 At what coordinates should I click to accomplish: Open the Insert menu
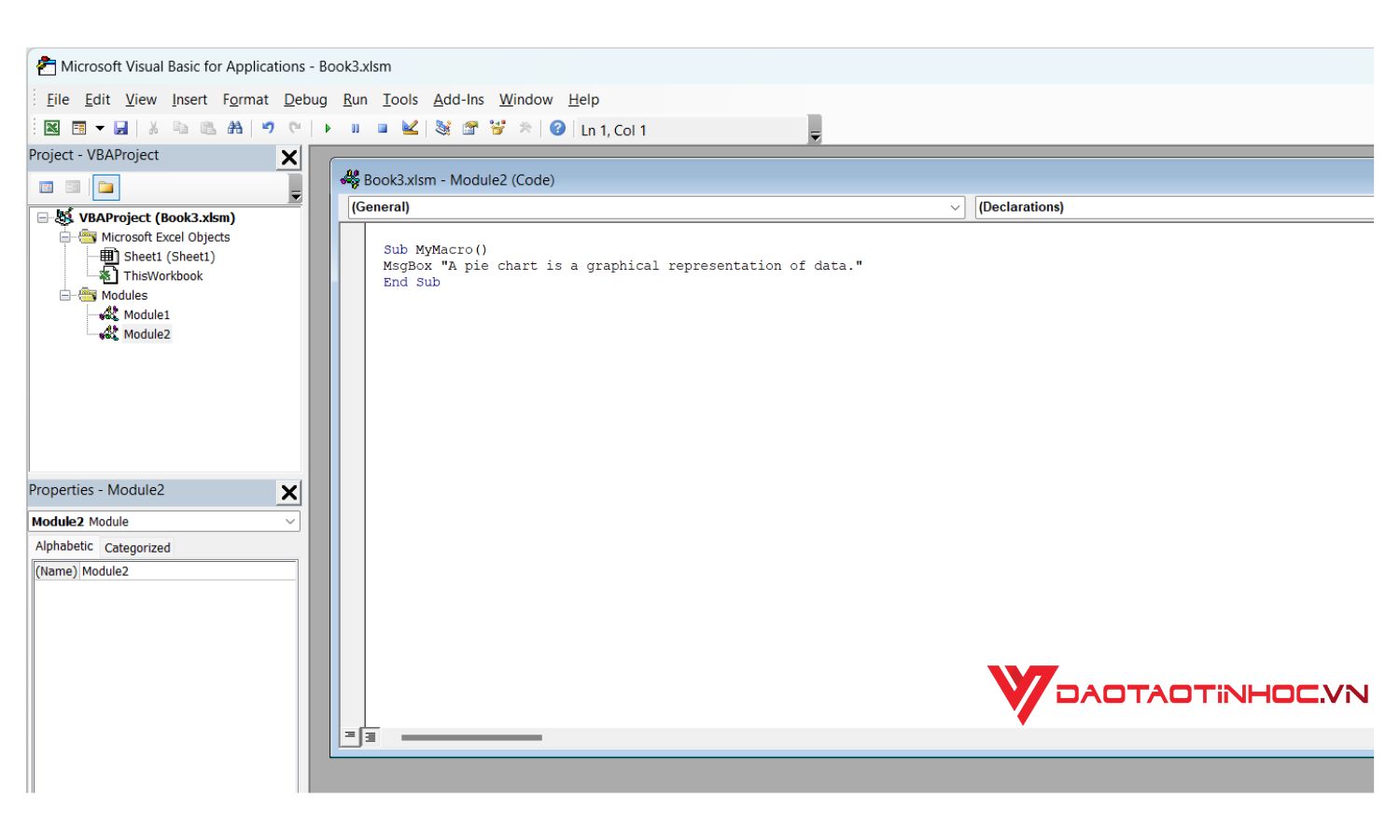189,99
